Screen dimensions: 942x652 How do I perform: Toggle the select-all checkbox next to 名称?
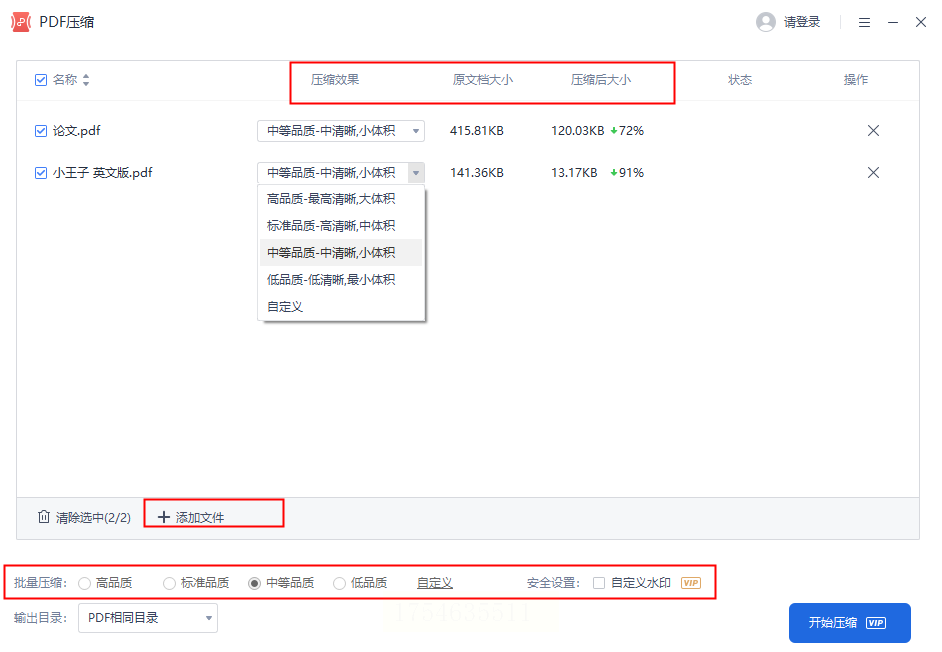(x=41, y=80)
